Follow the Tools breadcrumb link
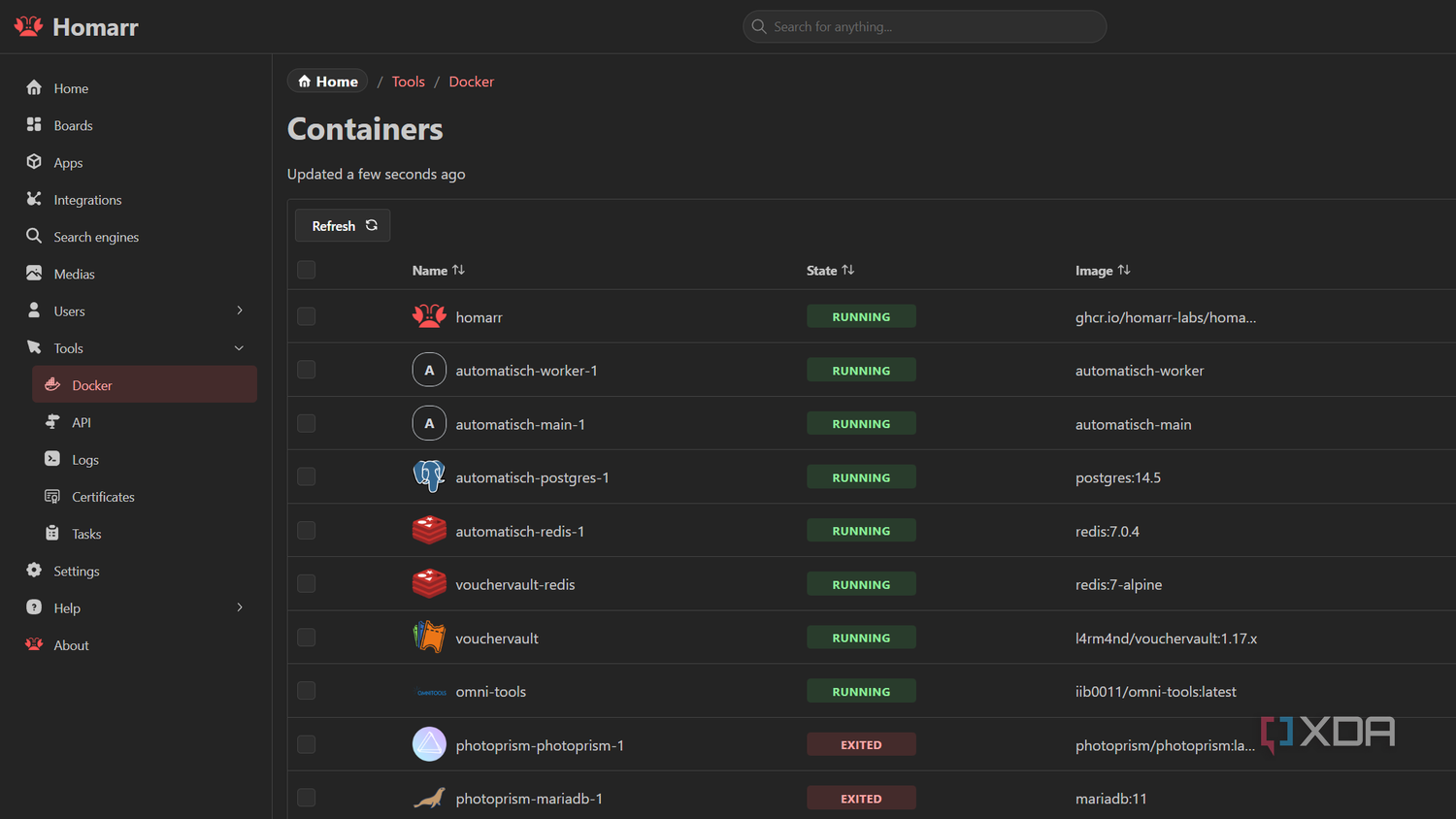 click(409, 82)
